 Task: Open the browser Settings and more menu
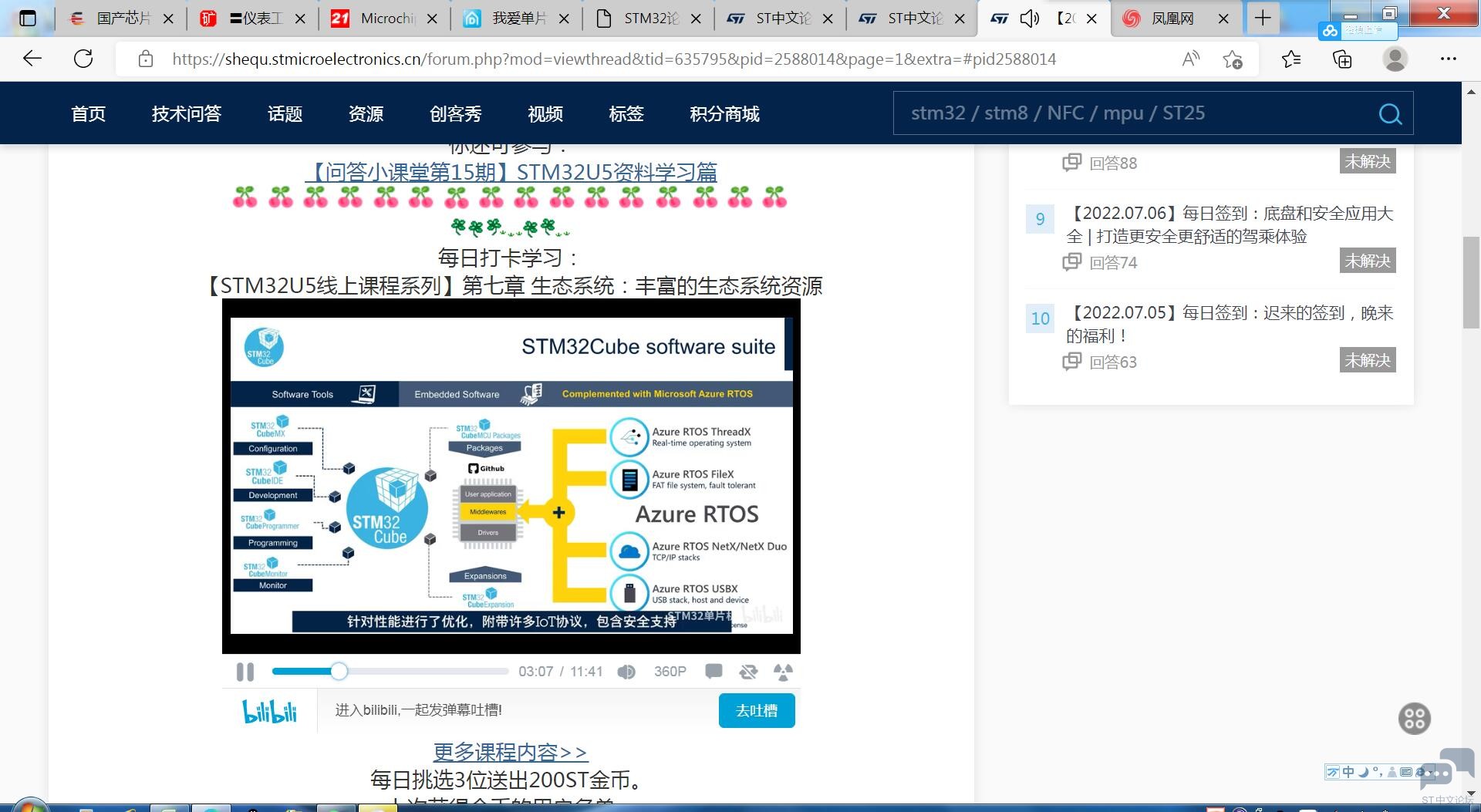click(1449, 59)
